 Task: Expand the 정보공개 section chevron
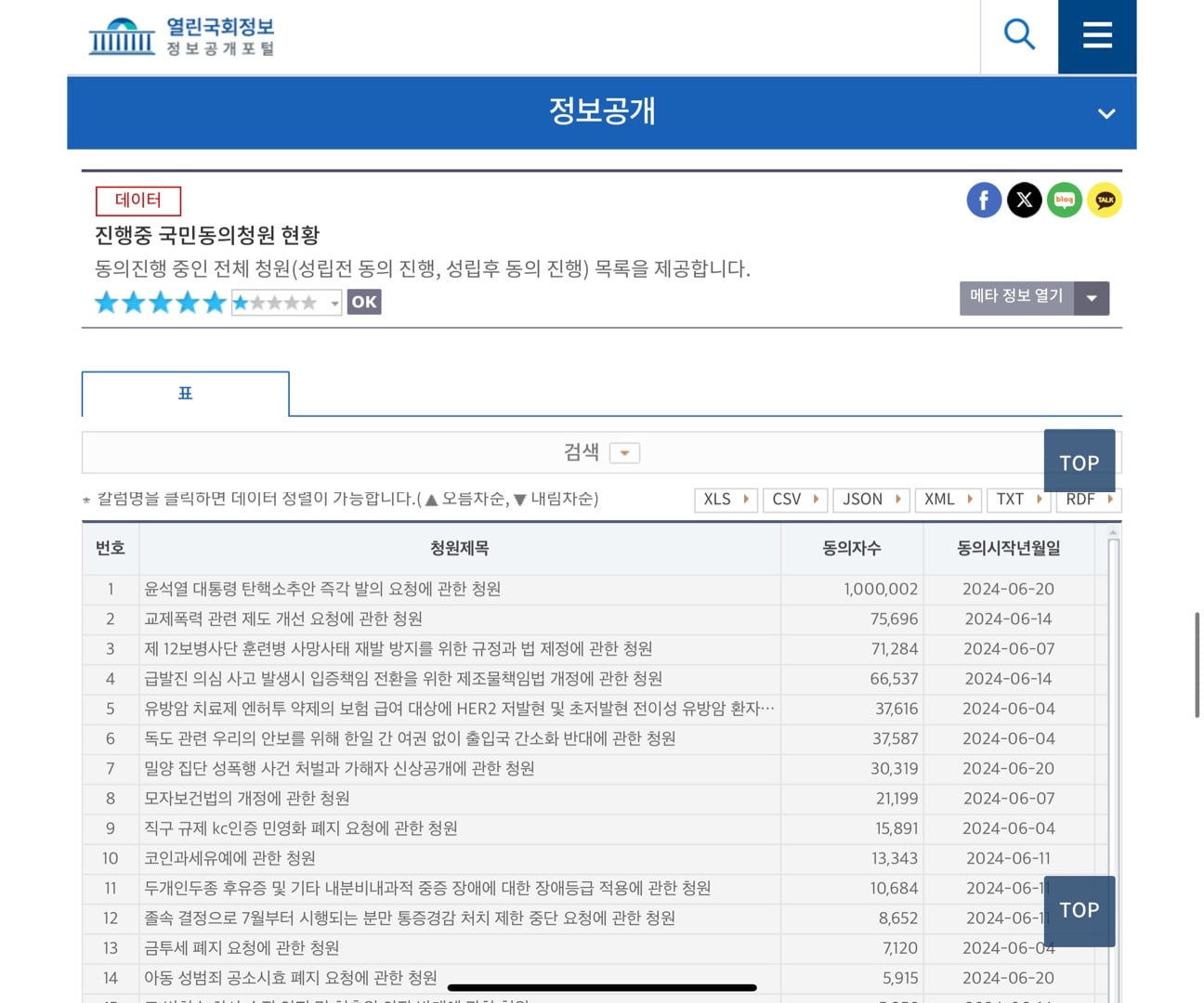pos(1106,113)
